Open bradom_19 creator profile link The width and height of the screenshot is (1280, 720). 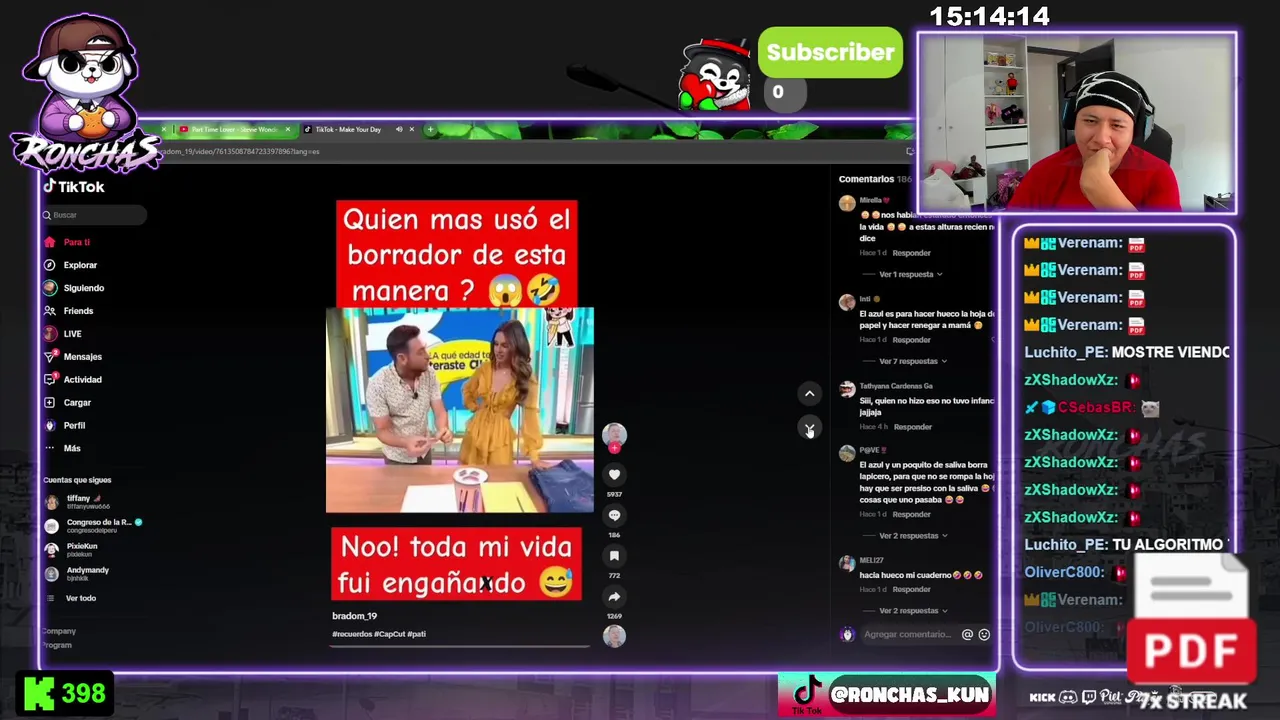tap(354, 616)
